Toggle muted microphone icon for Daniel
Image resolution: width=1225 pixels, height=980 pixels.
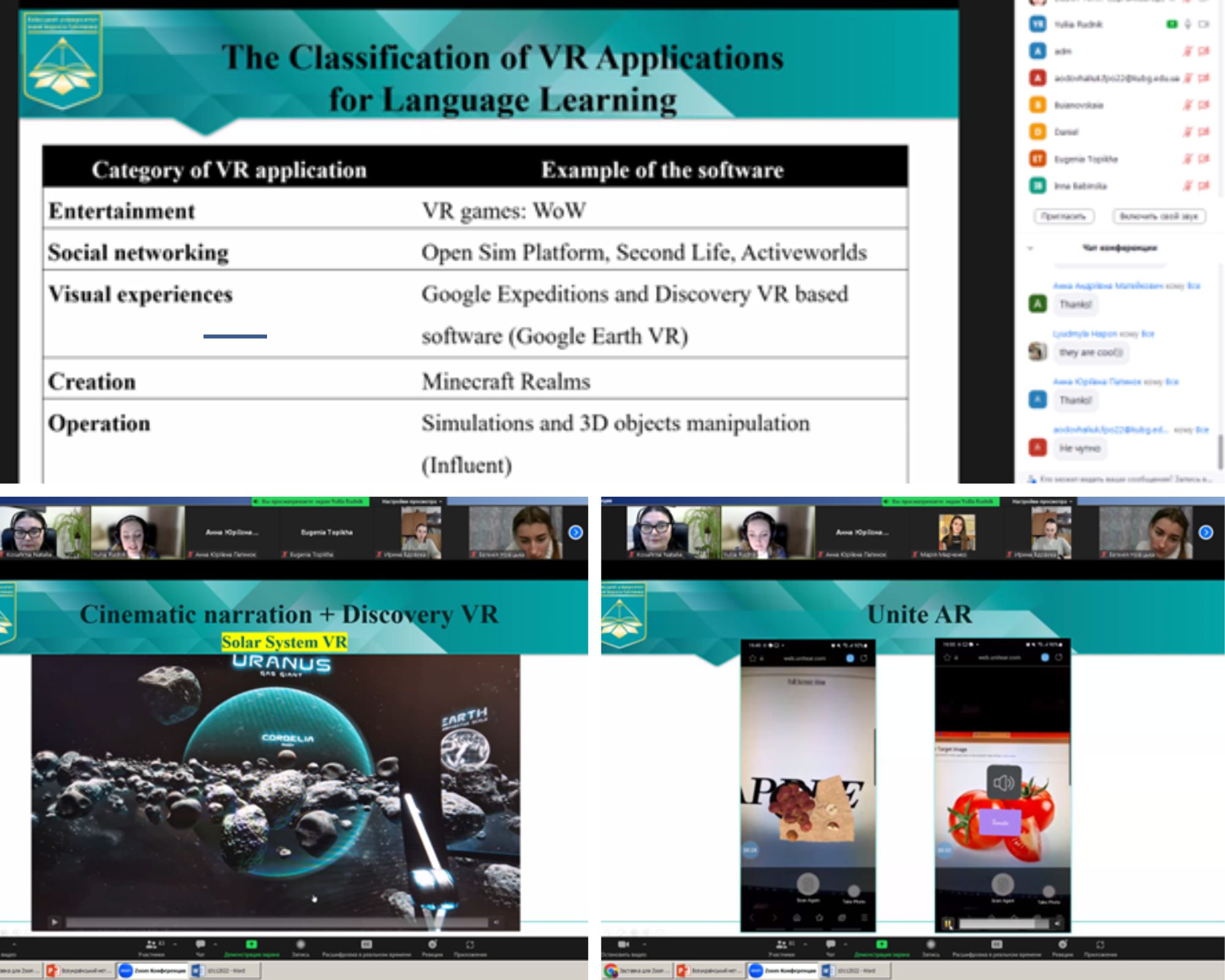click(x=1188, y=132)
